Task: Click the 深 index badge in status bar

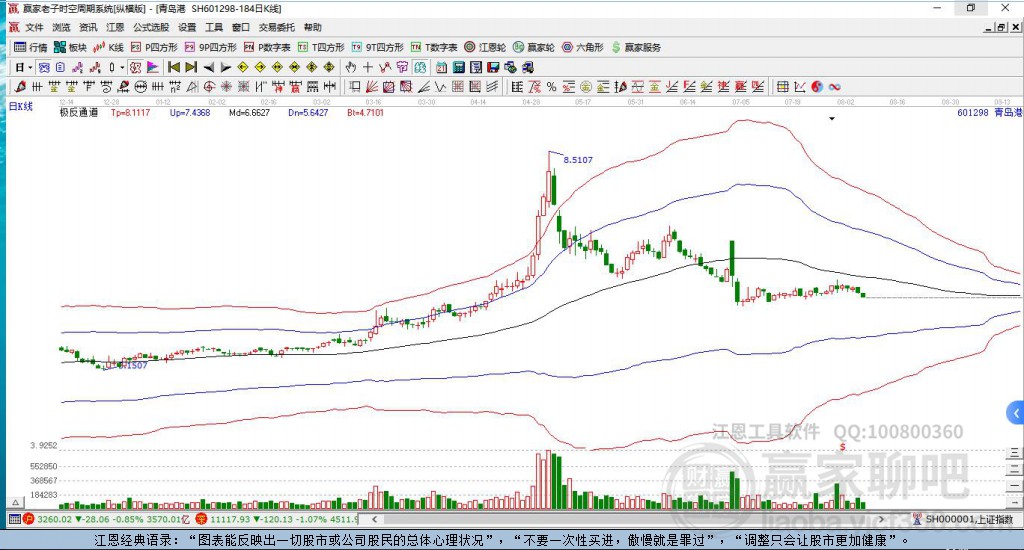Action: point(201,519)
